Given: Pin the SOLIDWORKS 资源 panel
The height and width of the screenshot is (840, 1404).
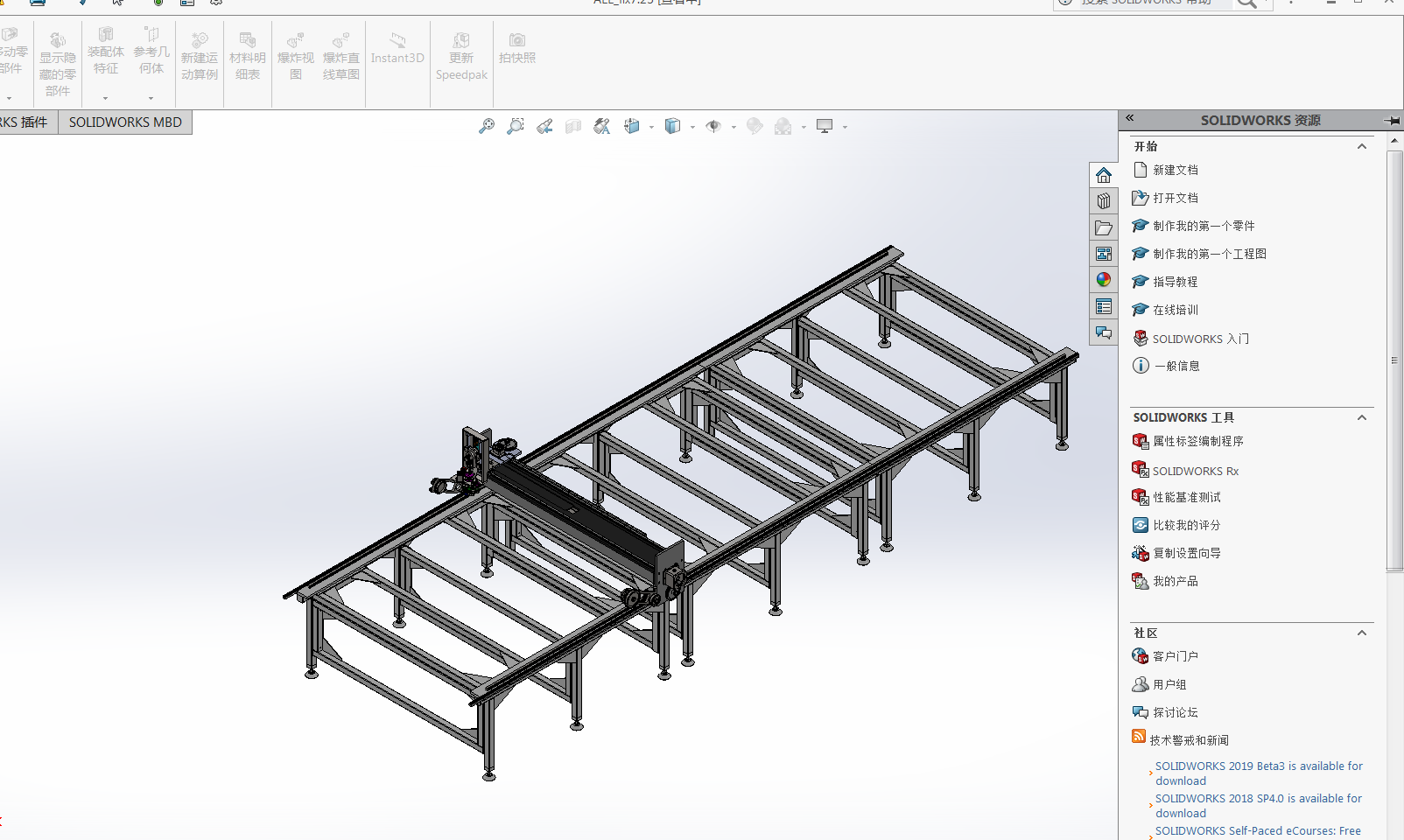Looking at the screenshot, I should coord(1392,120).
